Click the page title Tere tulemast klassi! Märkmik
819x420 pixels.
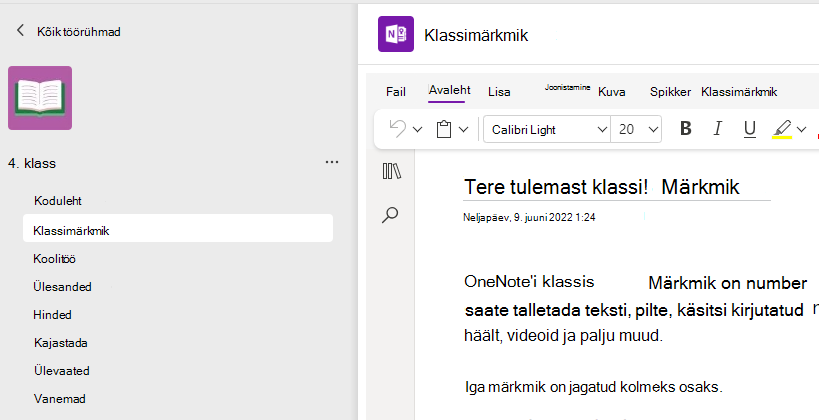pyautogui.click(x=602, y=186)
